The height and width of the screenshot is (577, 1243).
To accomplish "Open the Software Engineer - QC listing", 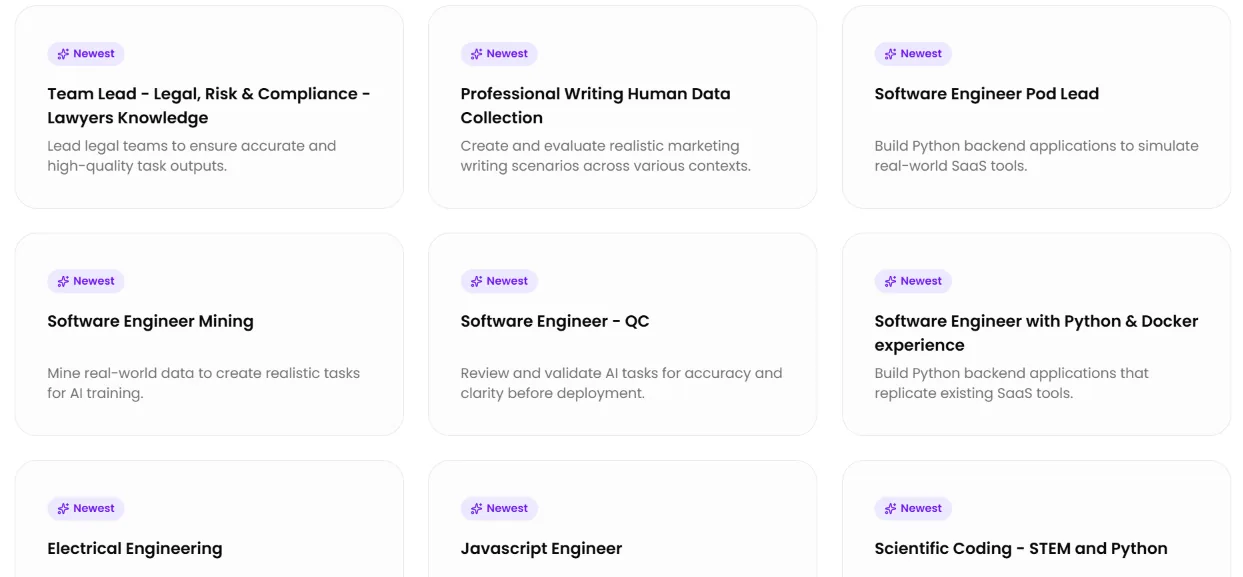I will point(555,321).
